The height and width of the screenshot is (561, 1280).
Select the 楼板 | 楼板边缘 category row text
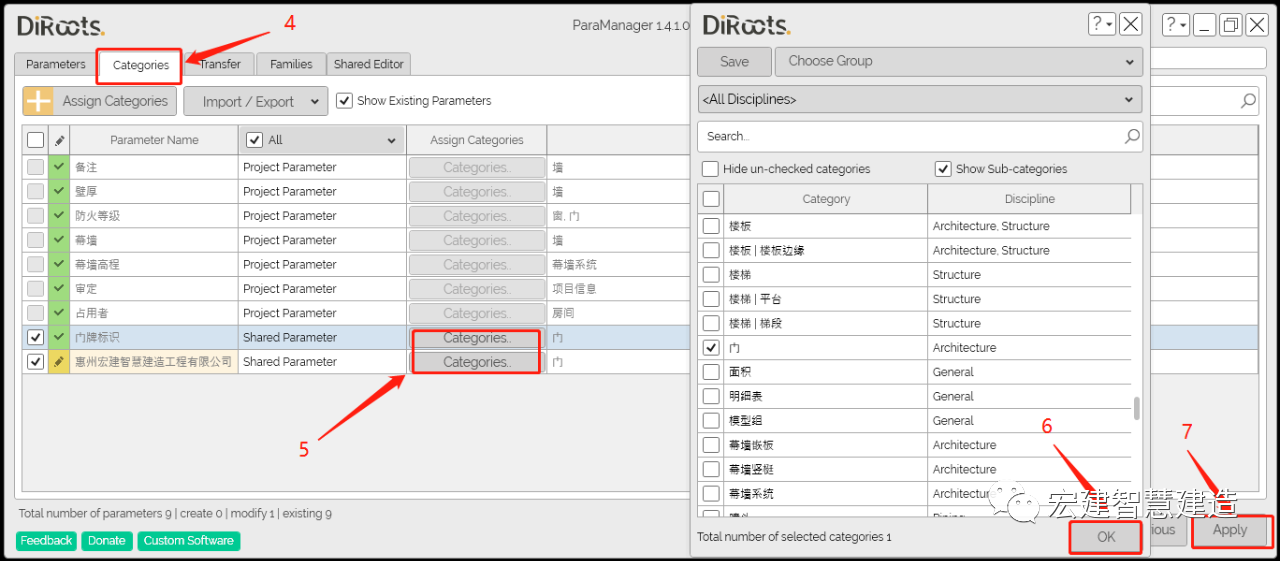coord(766,251)
